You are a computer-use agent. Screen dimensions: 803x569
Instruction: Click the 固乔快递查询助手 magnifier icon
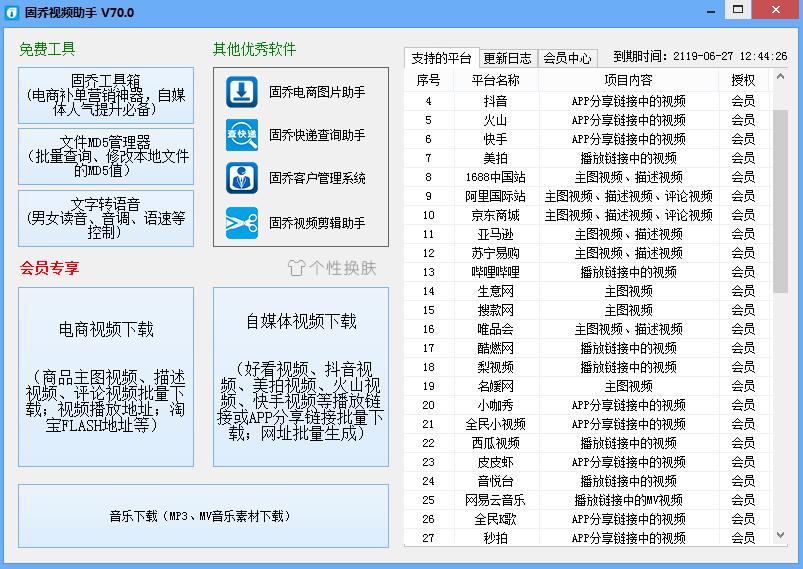(x=242, y=135)
